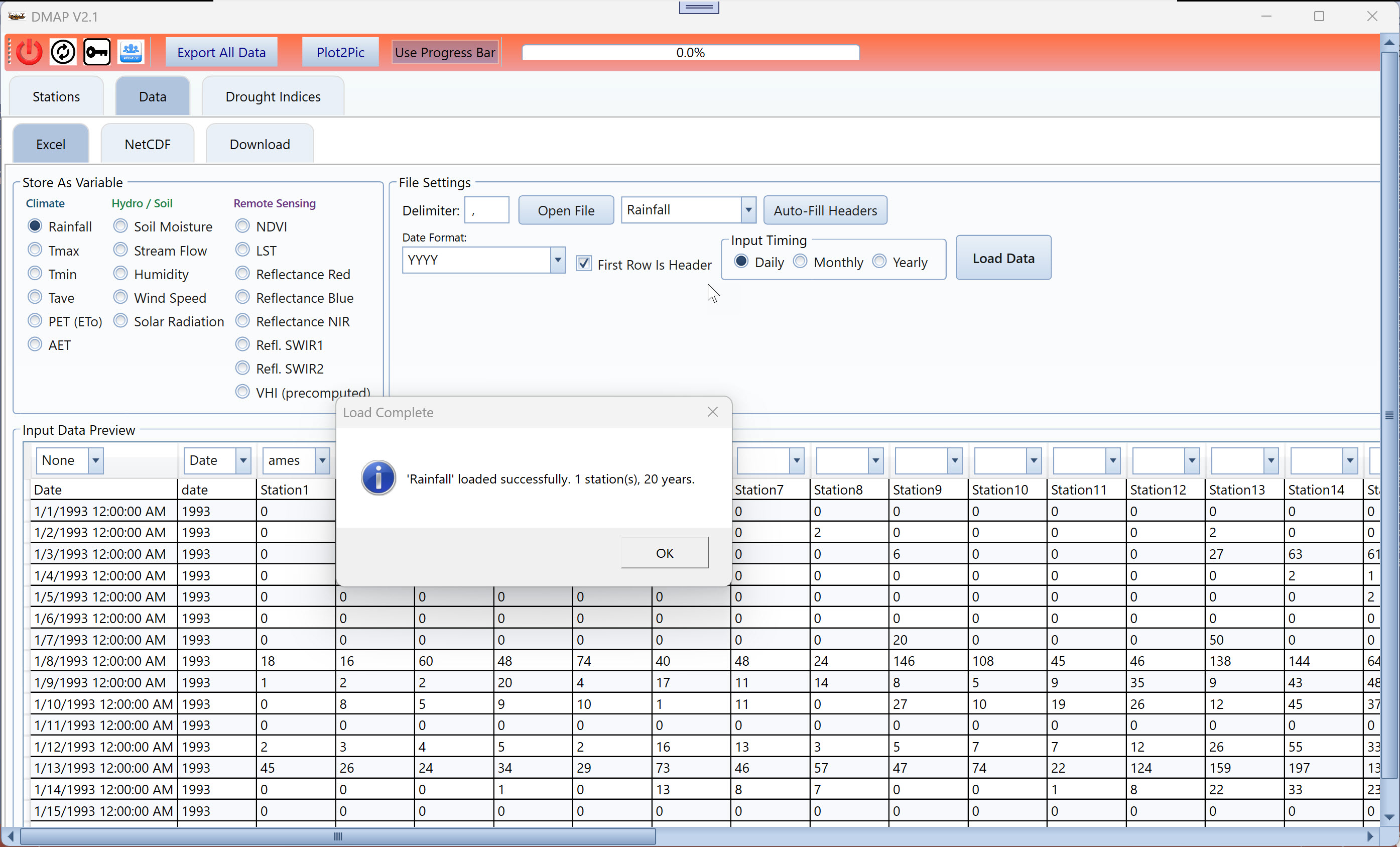Open the dropdown above Station10 column
This screenshot has height=847, width=1400.
click(x=1034, y=460)
